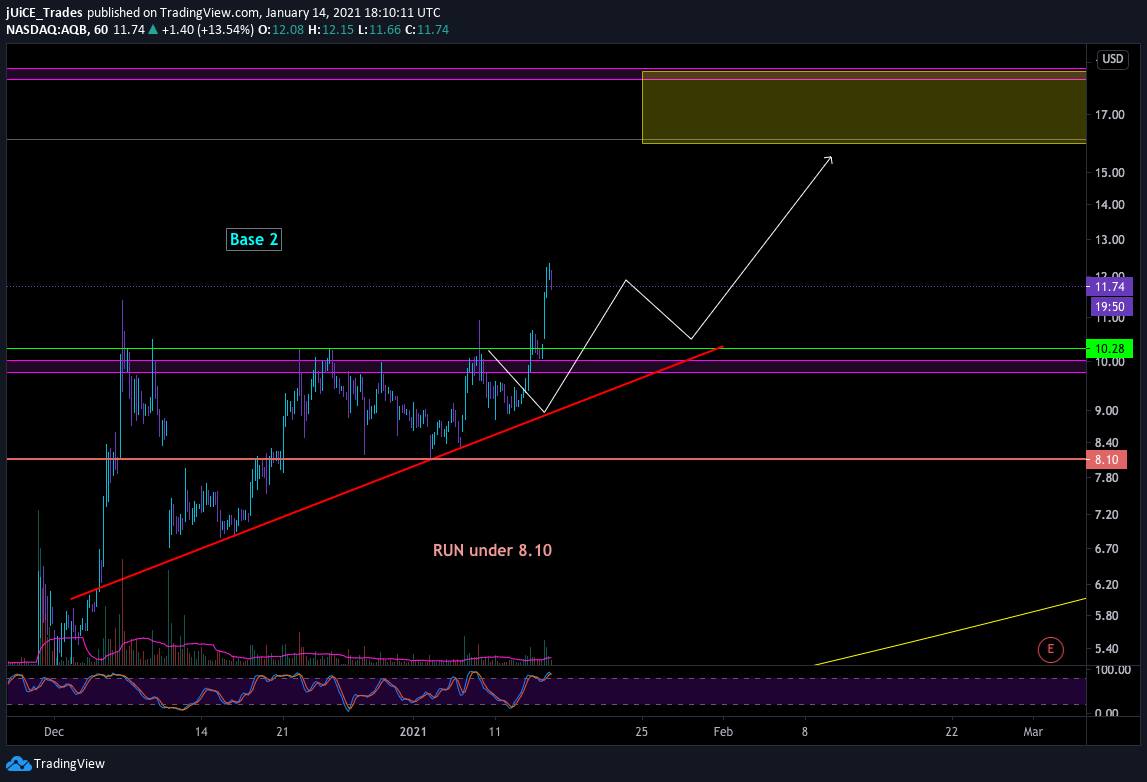Click the '2021' date axis label
This screenshot has width=1147, height=782.
pos(413,732)
